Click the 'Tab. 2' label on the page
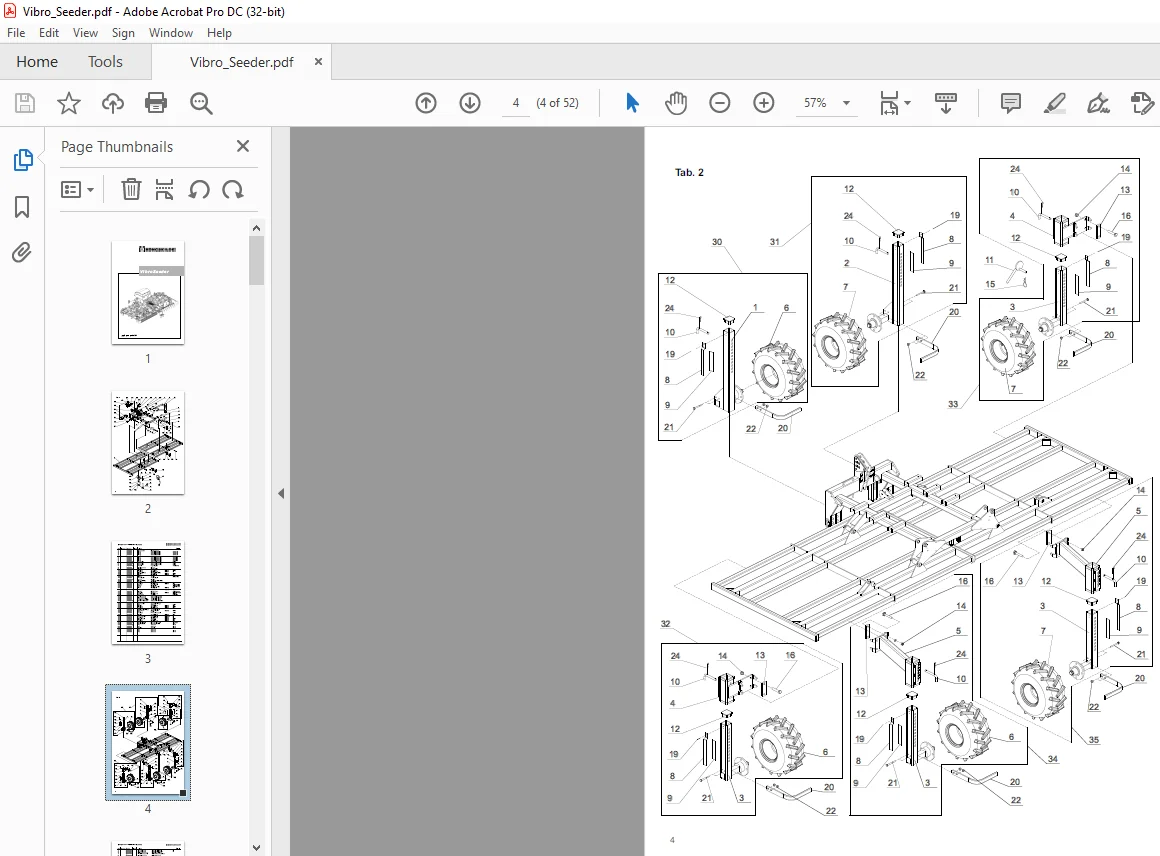Viewport: 1160px width, 856px height. click(x=689, y=172)
